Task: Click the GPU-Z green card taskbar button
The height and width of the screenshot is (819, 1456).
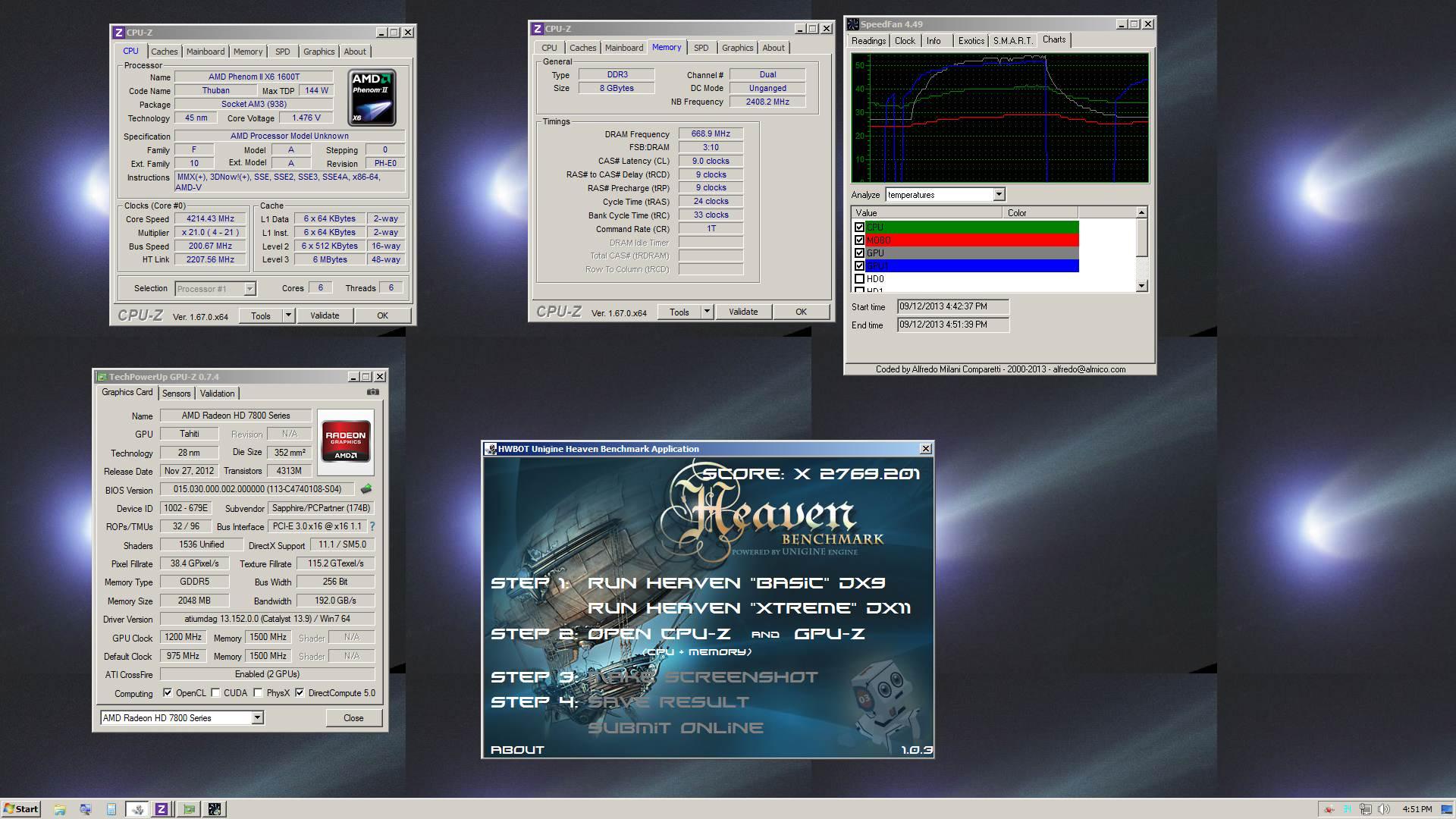Action: click(x=188, y=809)
